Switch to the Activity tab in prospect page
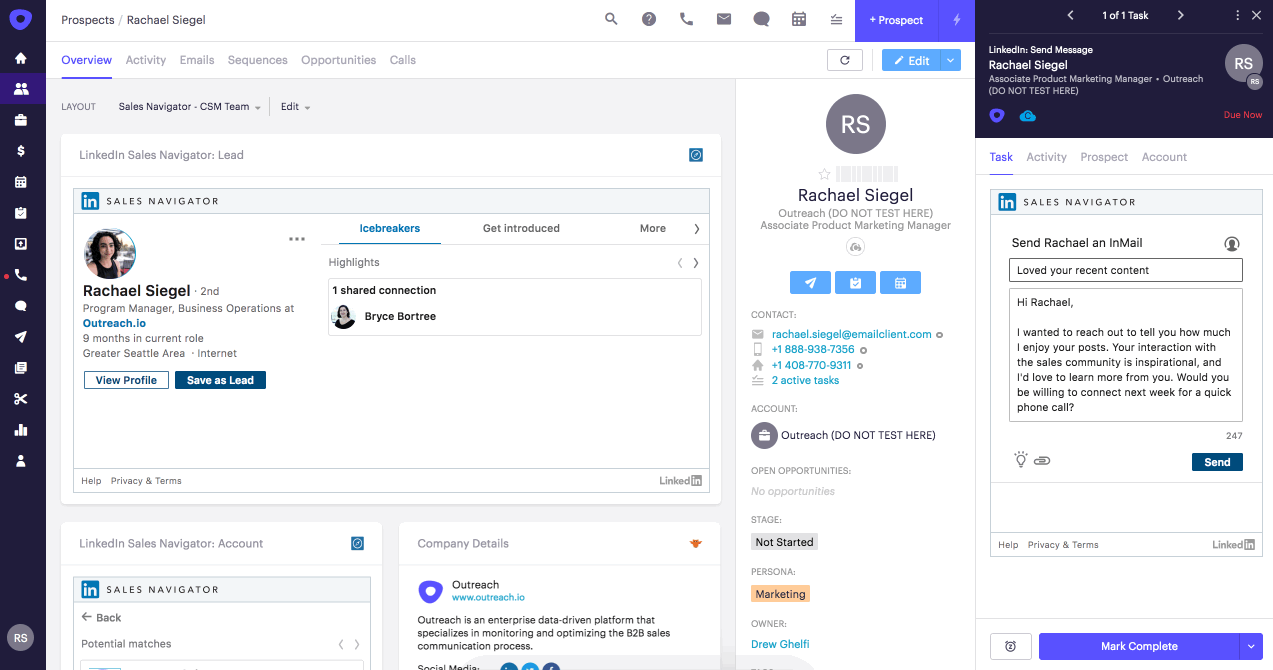Screen dimensions: 1273x670 click(x=146, y=60)
